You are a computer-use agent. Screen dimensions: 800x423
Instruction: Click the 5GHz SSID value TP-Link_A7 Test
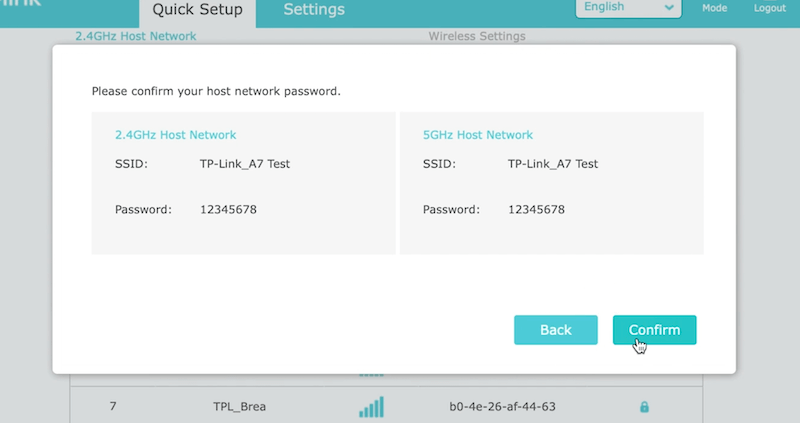coord(553,164)
